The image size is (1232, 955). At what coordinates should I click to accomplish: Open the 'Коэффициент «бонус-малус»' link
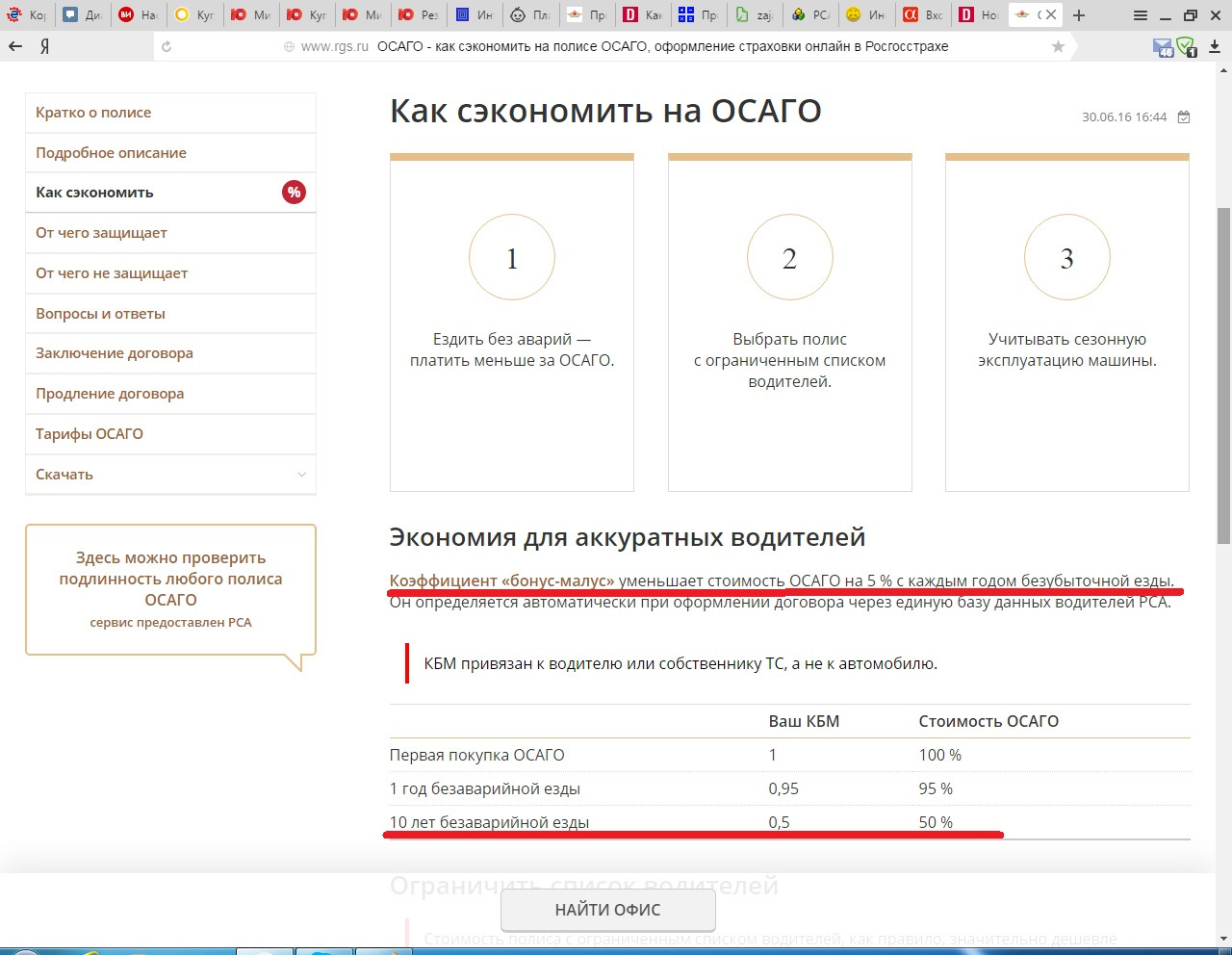pyautogui.click(x=501, y=581)
